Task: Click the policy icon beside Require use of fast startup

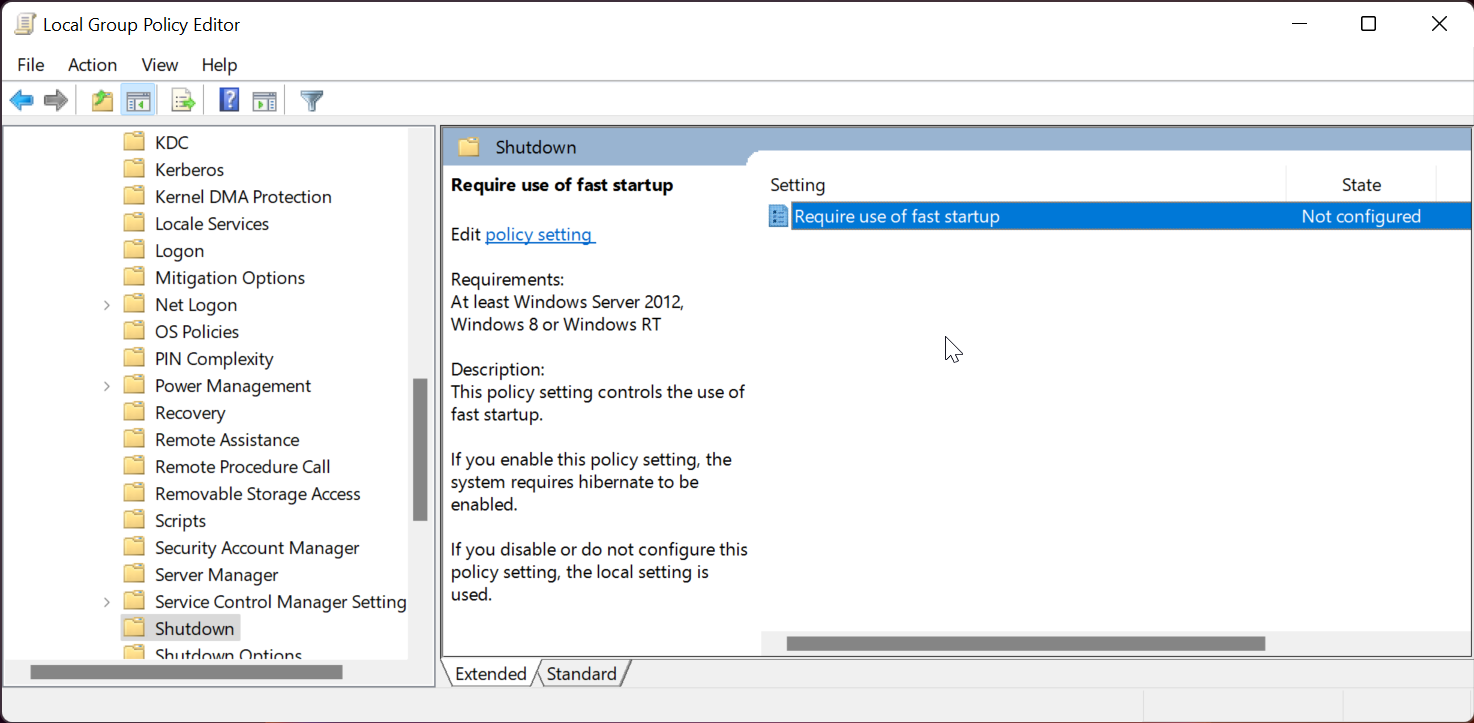Action: coord(778,215)
